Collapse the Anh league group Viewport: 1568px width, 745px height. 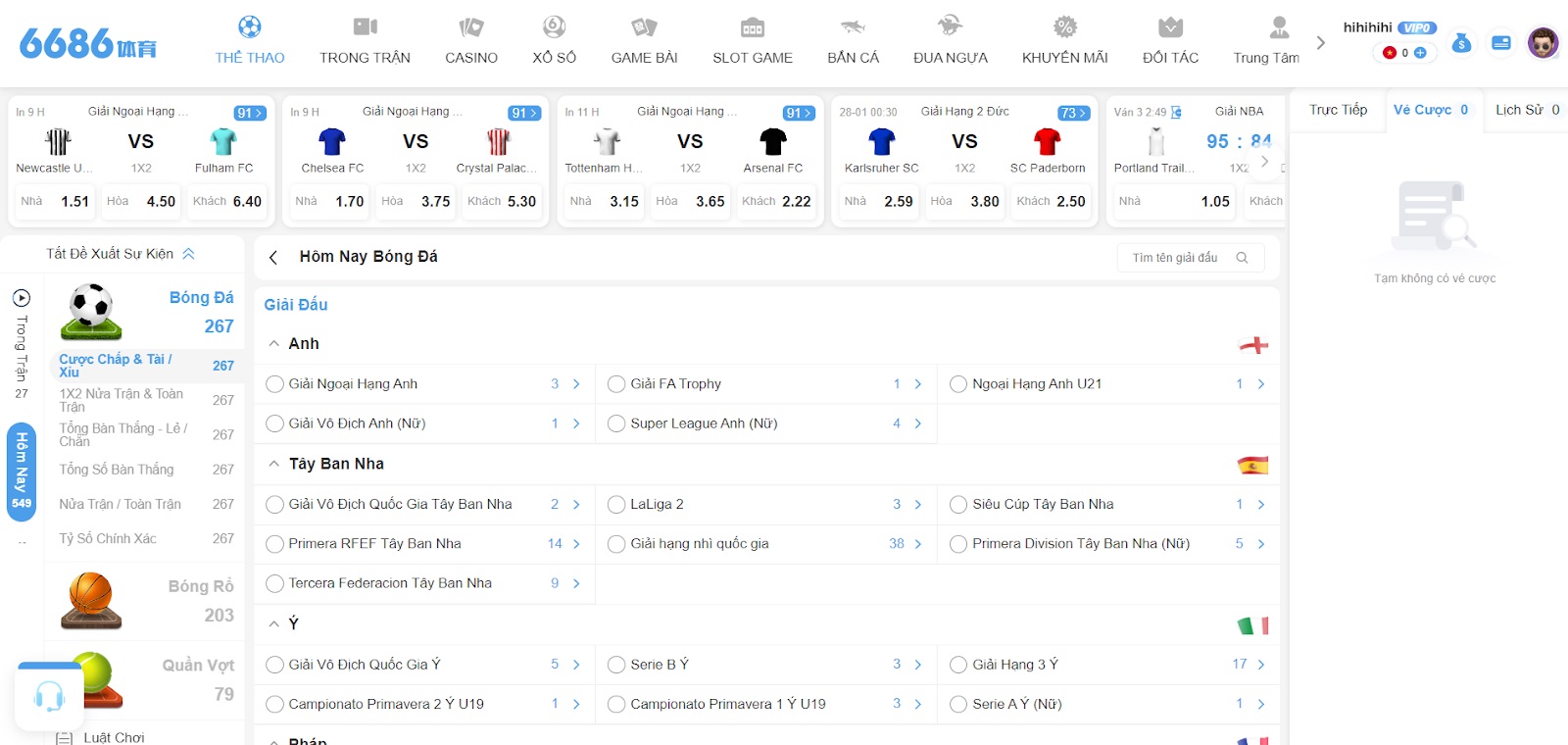tap(274, 344)
